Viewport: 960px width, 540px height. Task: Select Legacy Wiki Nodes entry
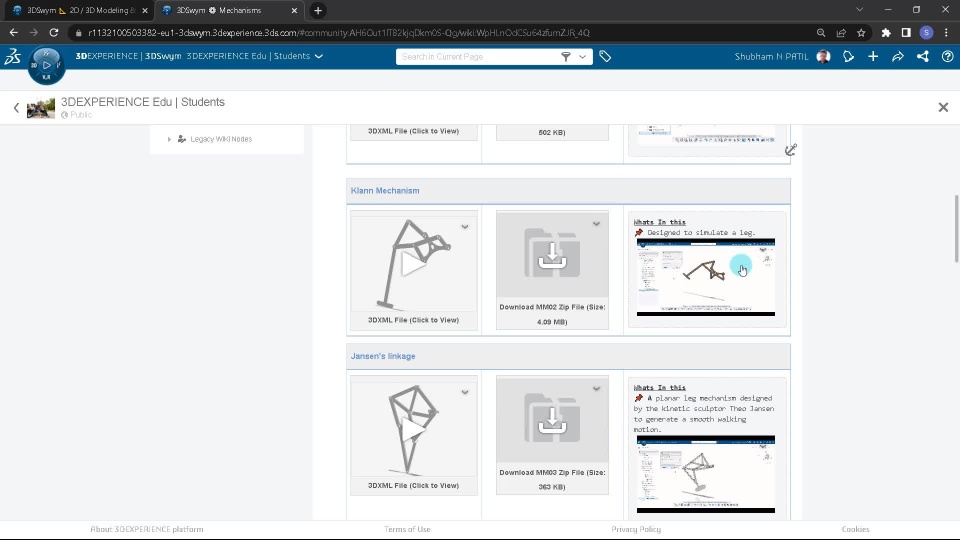(x=221, y=139)
